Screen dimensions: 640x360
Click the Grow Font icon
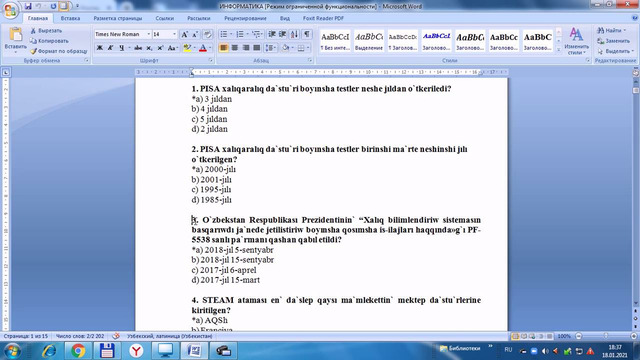tap(184, 35)
